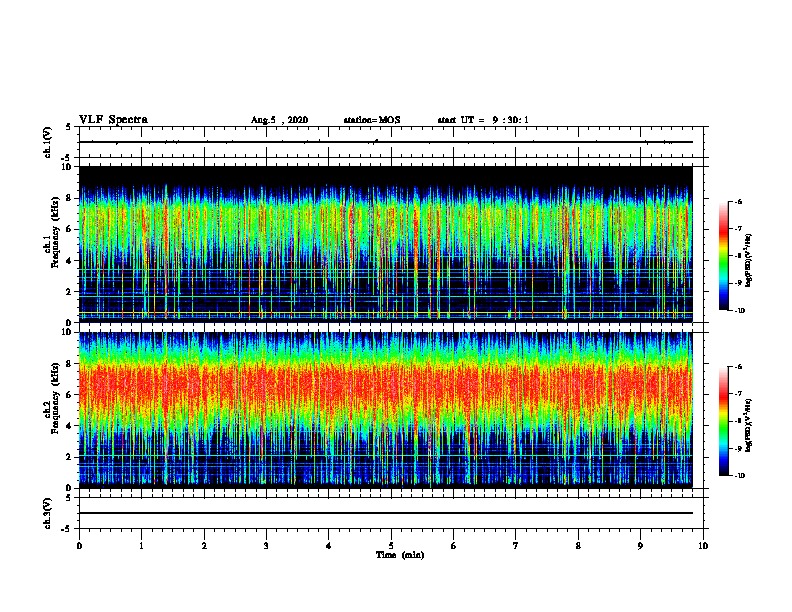This screenshot has width=792, height=612.
Task: Select the ch.1 colorbar PSD unit label
Action: click(749, 260)
